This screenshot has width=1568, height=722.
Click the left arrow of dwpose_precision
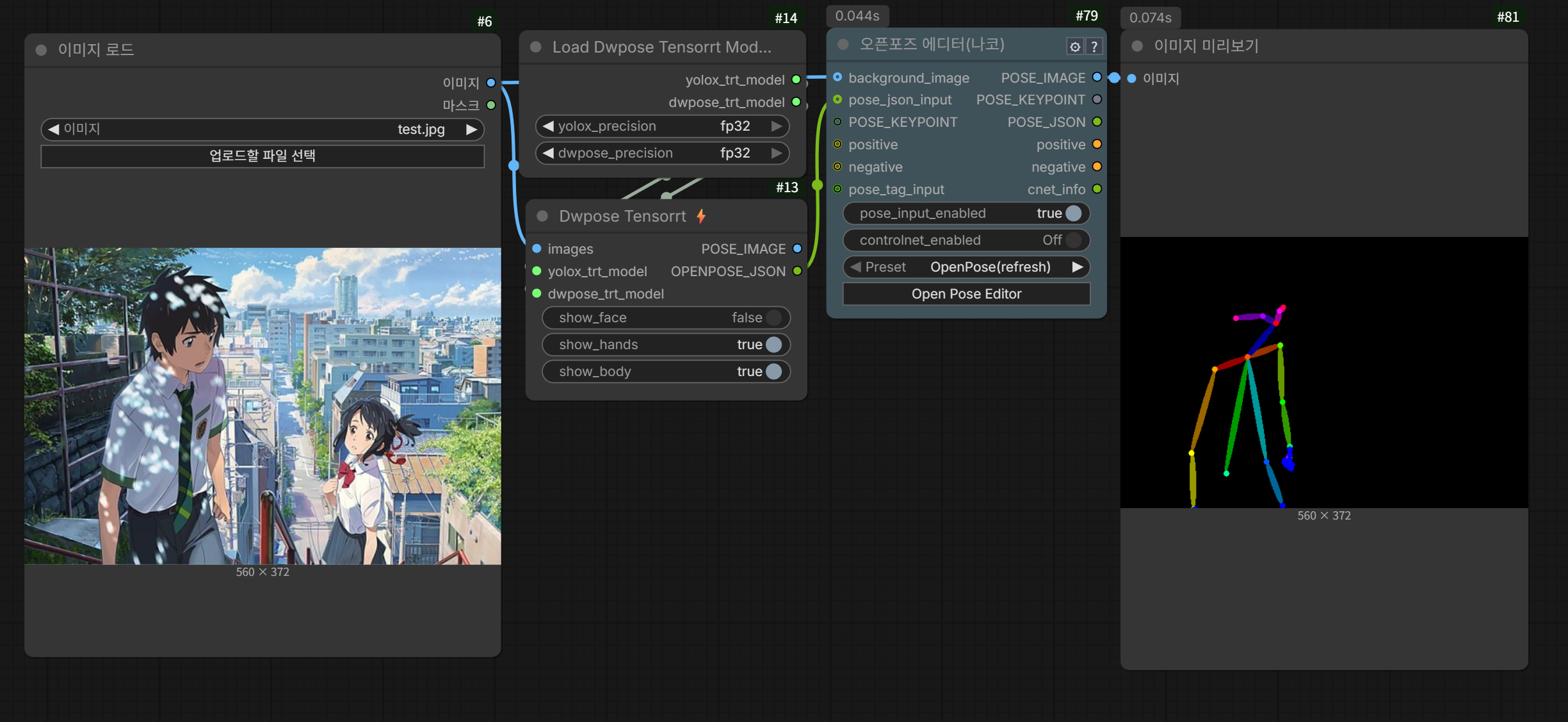click(548, 153)
